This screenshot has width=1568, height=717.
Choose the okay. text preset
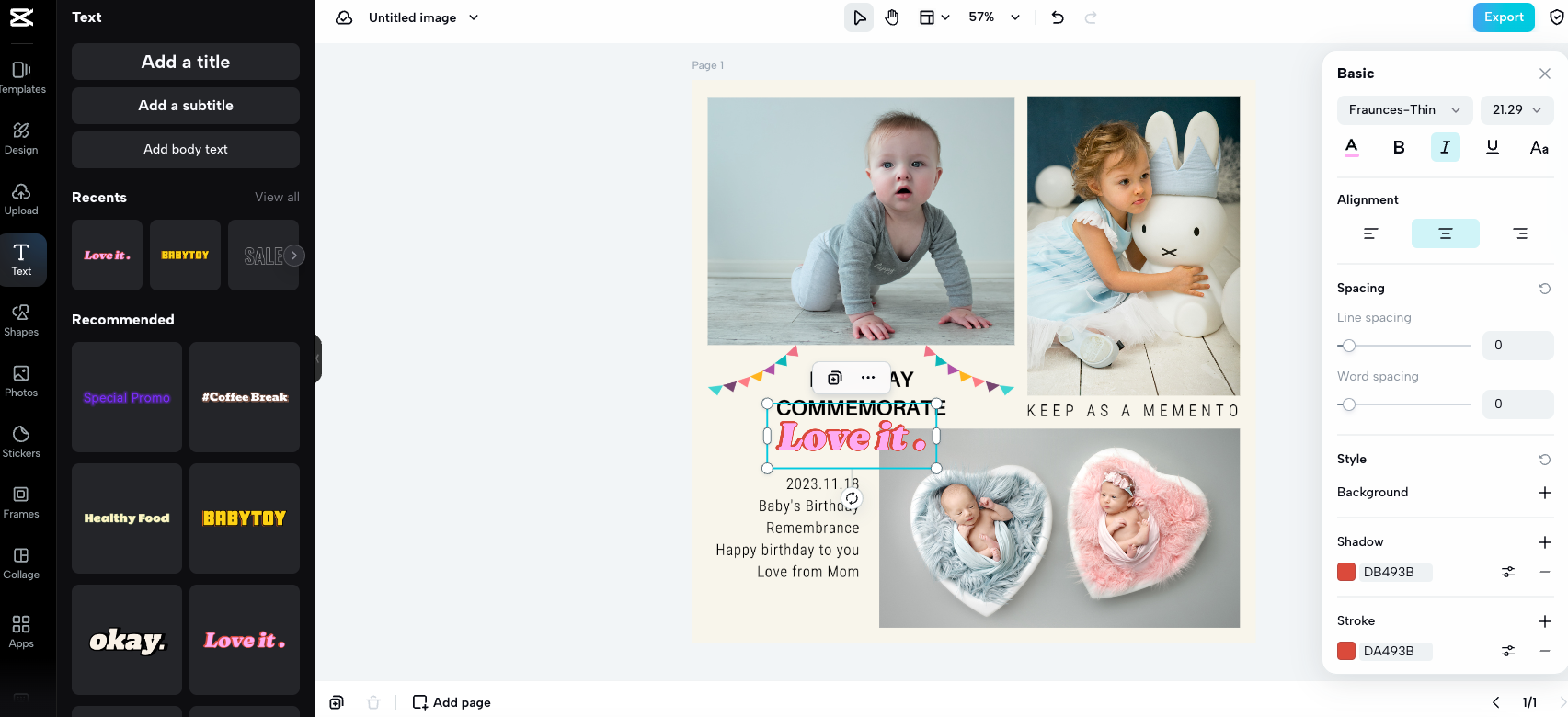point(127,640)
